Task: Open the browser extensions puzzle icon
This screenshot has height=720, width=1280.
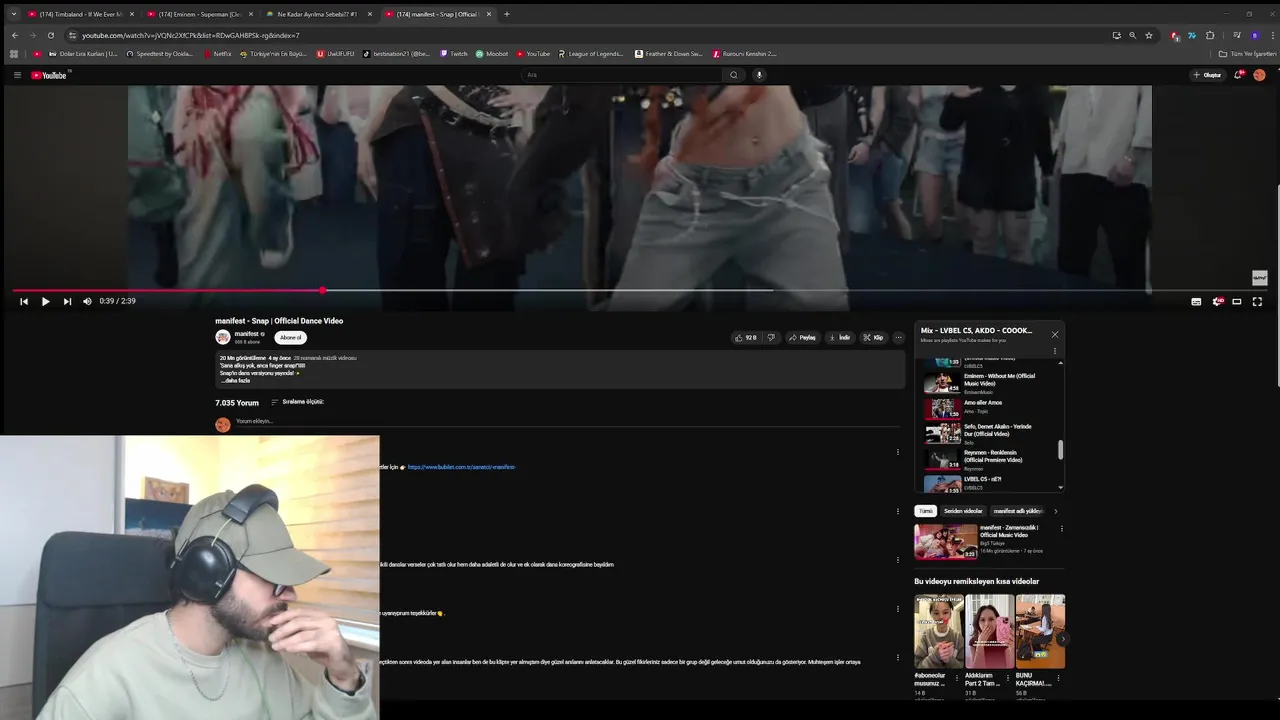Action: (x=1210, y=35)
